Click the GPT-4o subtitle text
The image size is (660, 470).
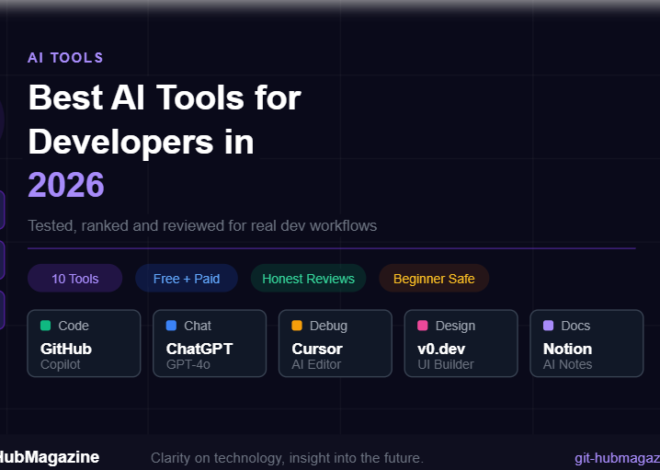tap(188, 364)
